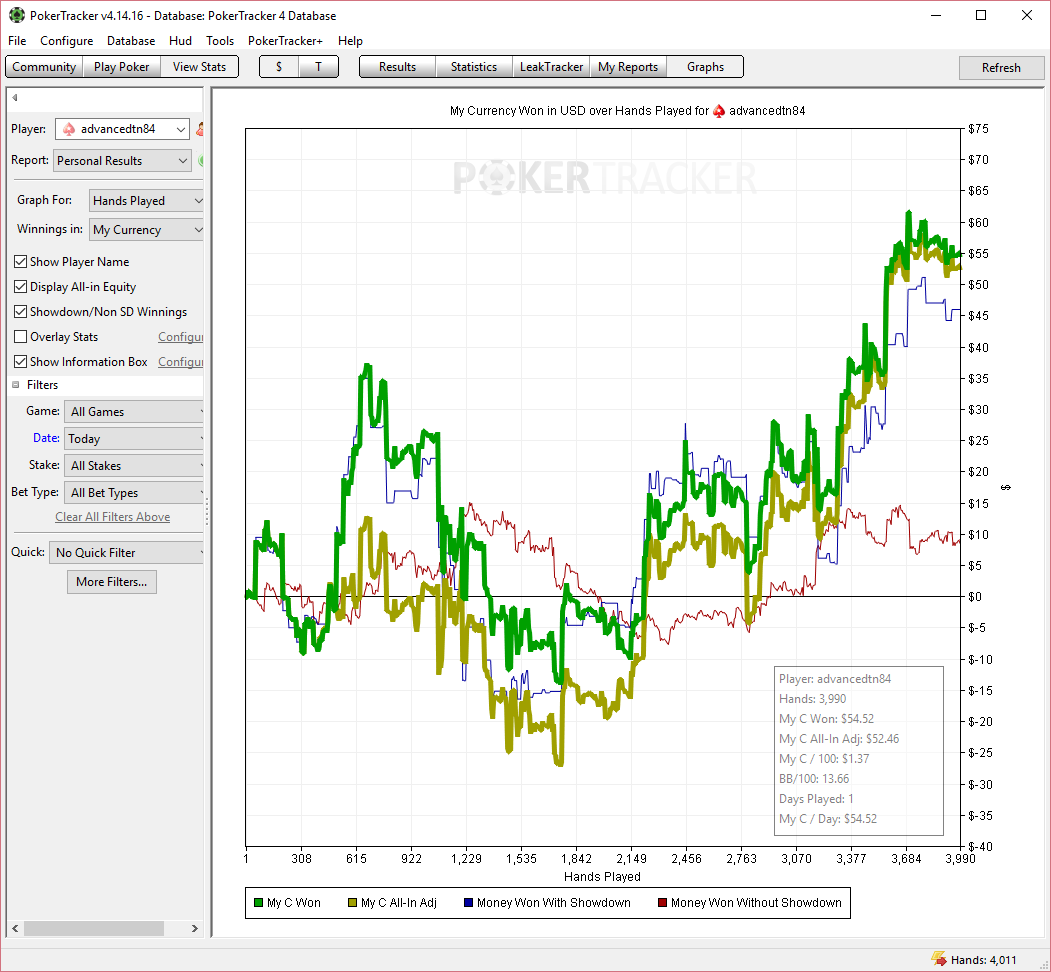This screenshot has height=972, width=1051.
Task: Collapse the sidebar using the small left arrow
Action: point(15,98)
